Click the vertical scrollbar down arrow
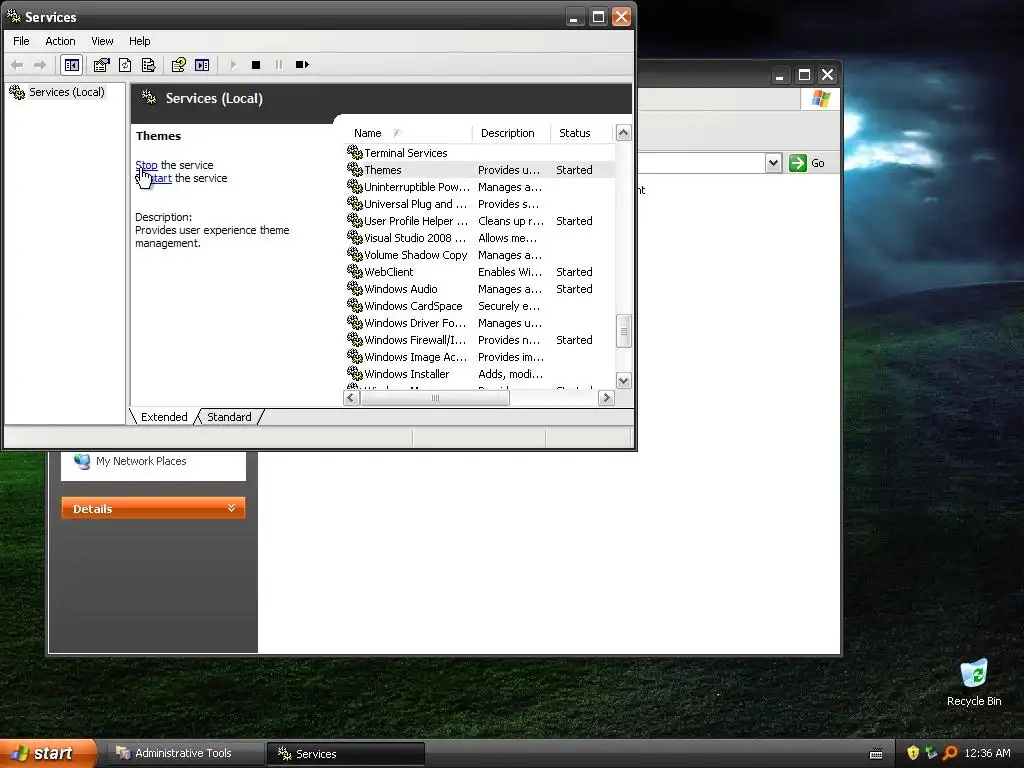This screenshot has height=768, width=1024. pos(624,380)
